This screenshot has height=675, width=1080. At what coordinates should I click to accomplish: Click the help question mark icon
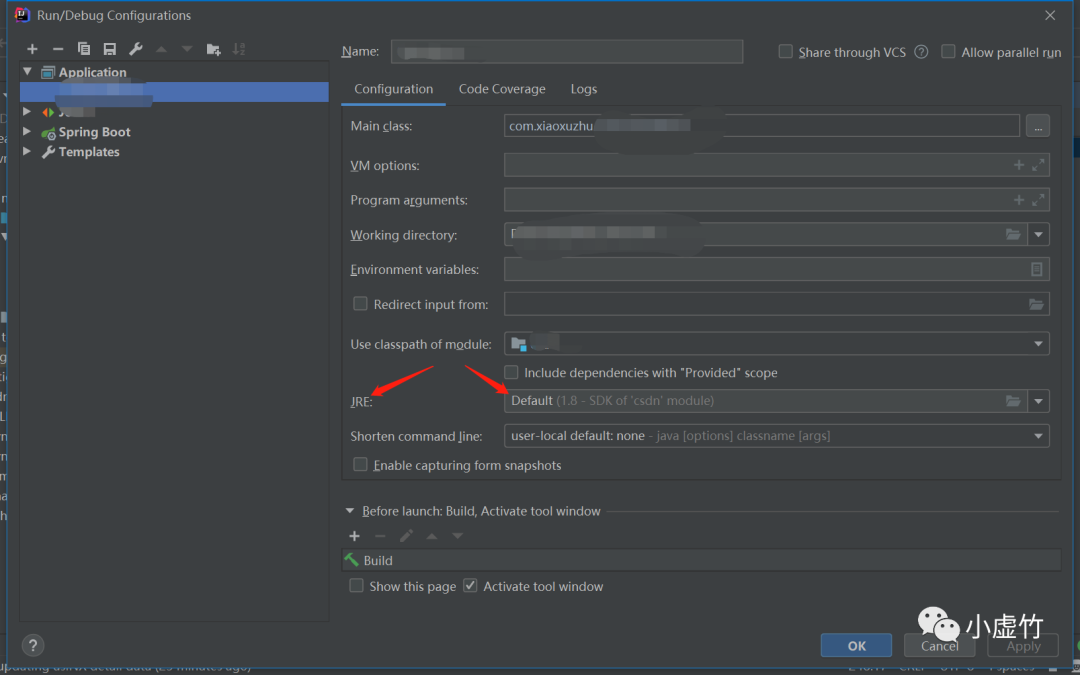pos(33,645)
